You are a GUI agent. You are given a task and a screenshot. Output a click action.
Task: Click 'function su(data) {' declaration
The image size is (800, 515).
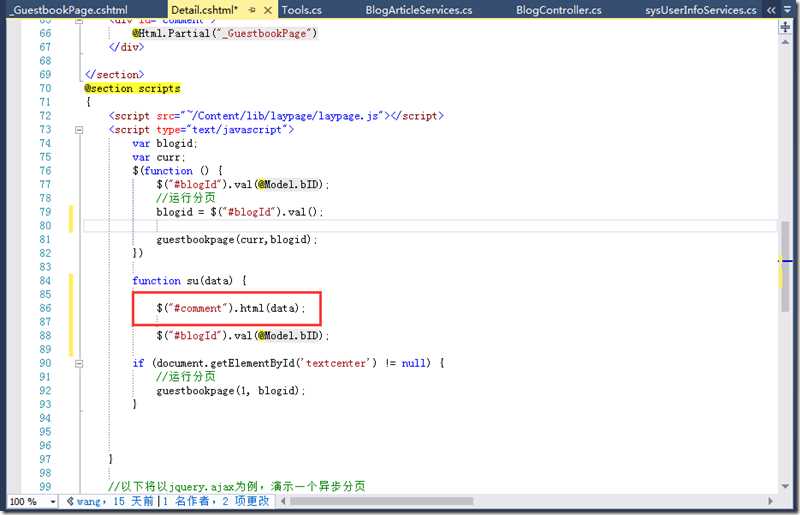click(x=189, y=281)
